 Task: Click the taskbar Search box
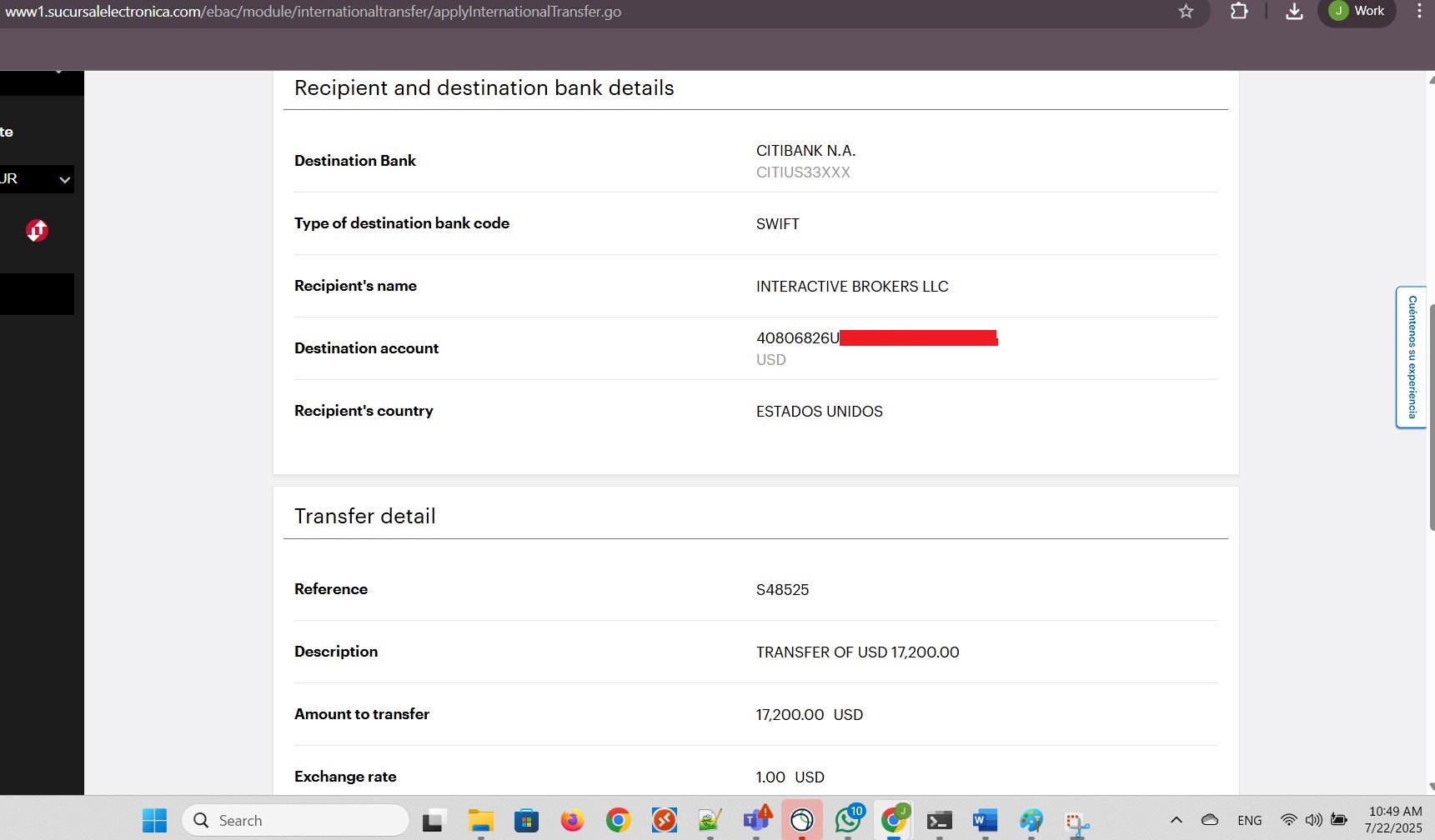pos(295,821)
